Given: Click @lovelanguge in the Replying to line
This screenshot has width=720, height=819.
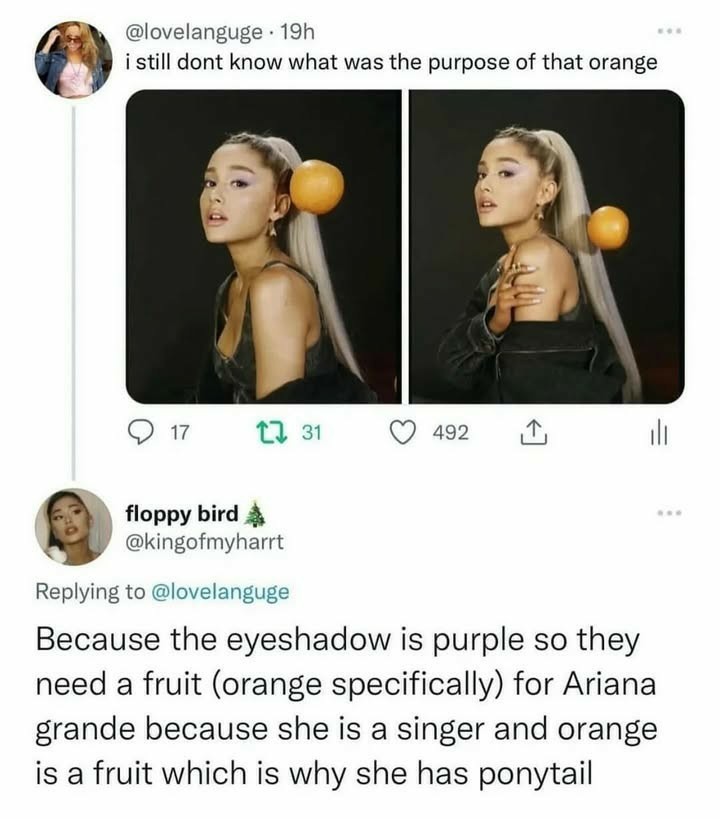Looking at the screenshot, I should pos(220,591).
